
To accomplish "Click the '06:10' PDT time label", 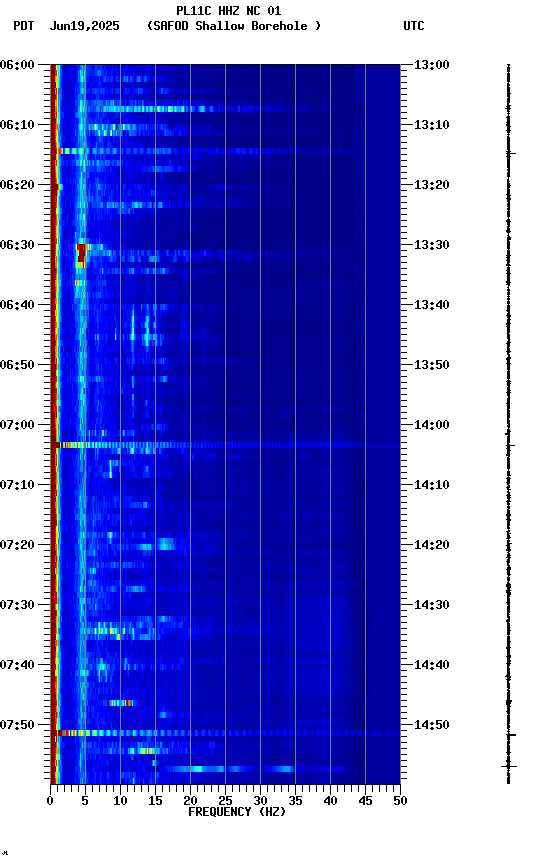I will pyautogui.click(x=17, y=125).
